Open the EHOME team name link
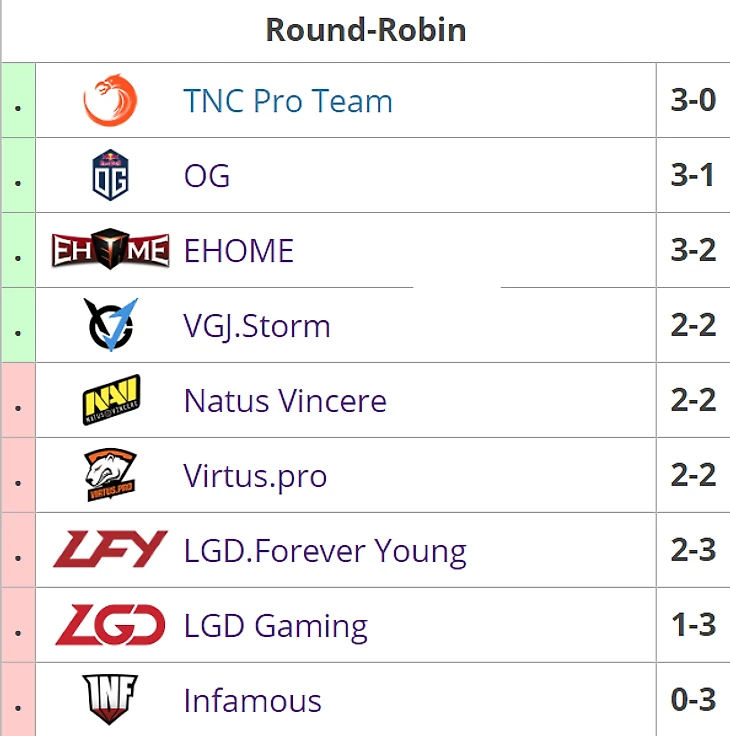 (239, 251)
